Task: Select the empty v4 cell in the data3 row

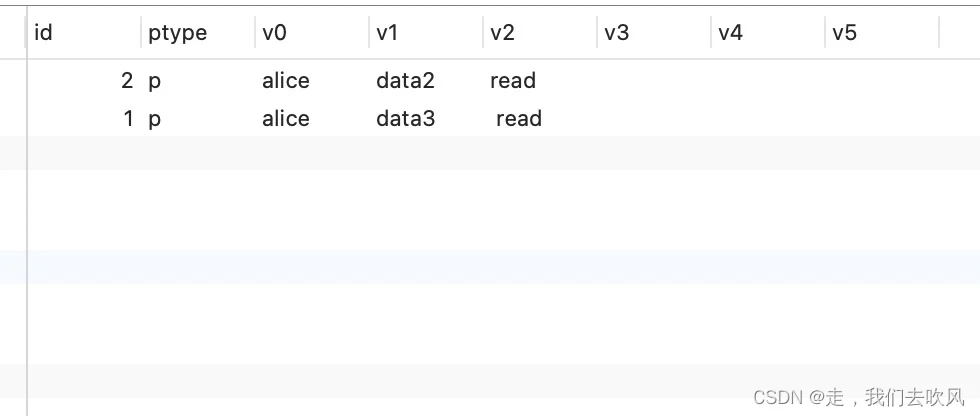Action: (768, 118)
